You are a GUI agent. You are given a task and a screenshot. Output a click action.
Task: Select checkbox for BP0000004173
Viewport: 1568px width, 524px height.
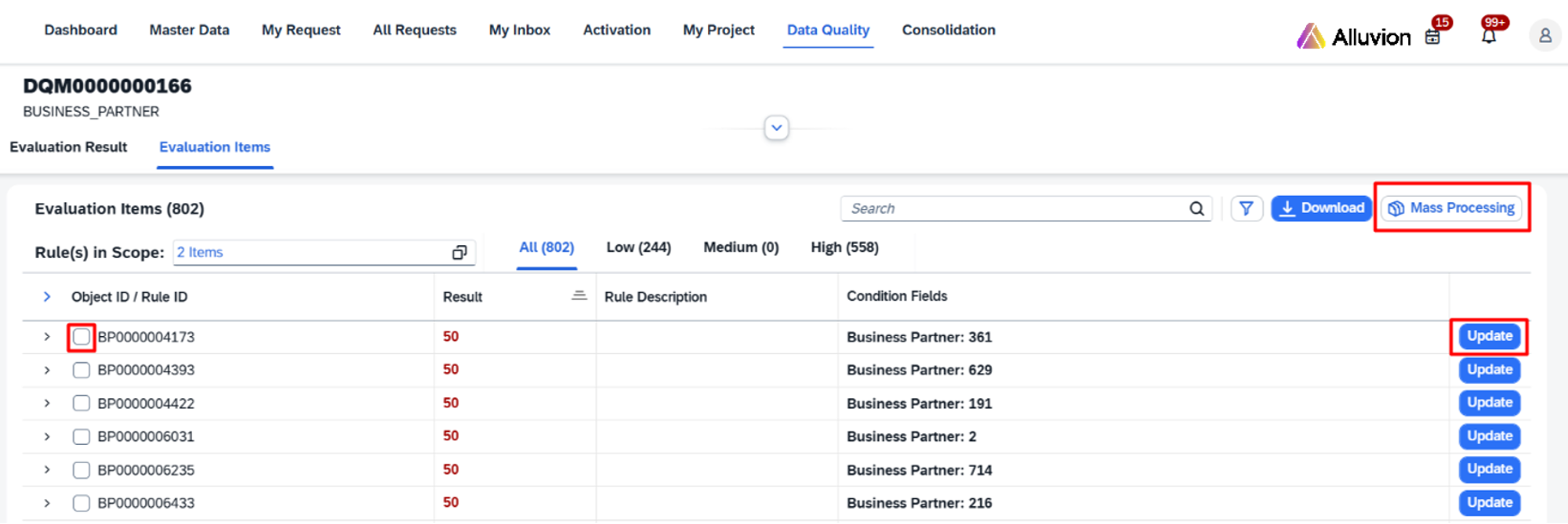[82, 337]
